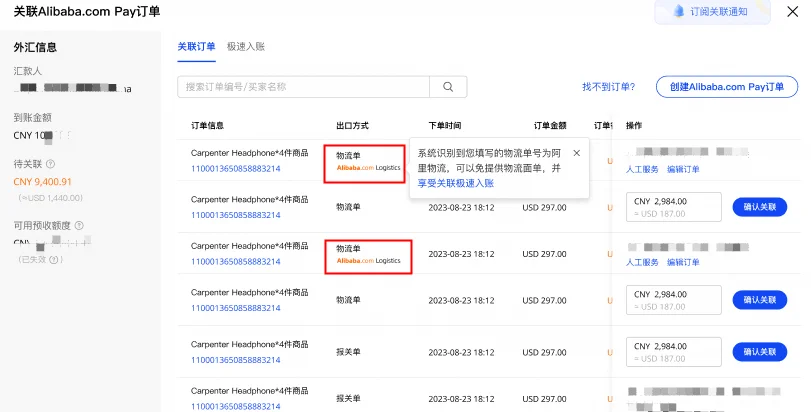
Task: Click the 创建Alibaba.com Pay订单 button
Action: pos(727,87)
